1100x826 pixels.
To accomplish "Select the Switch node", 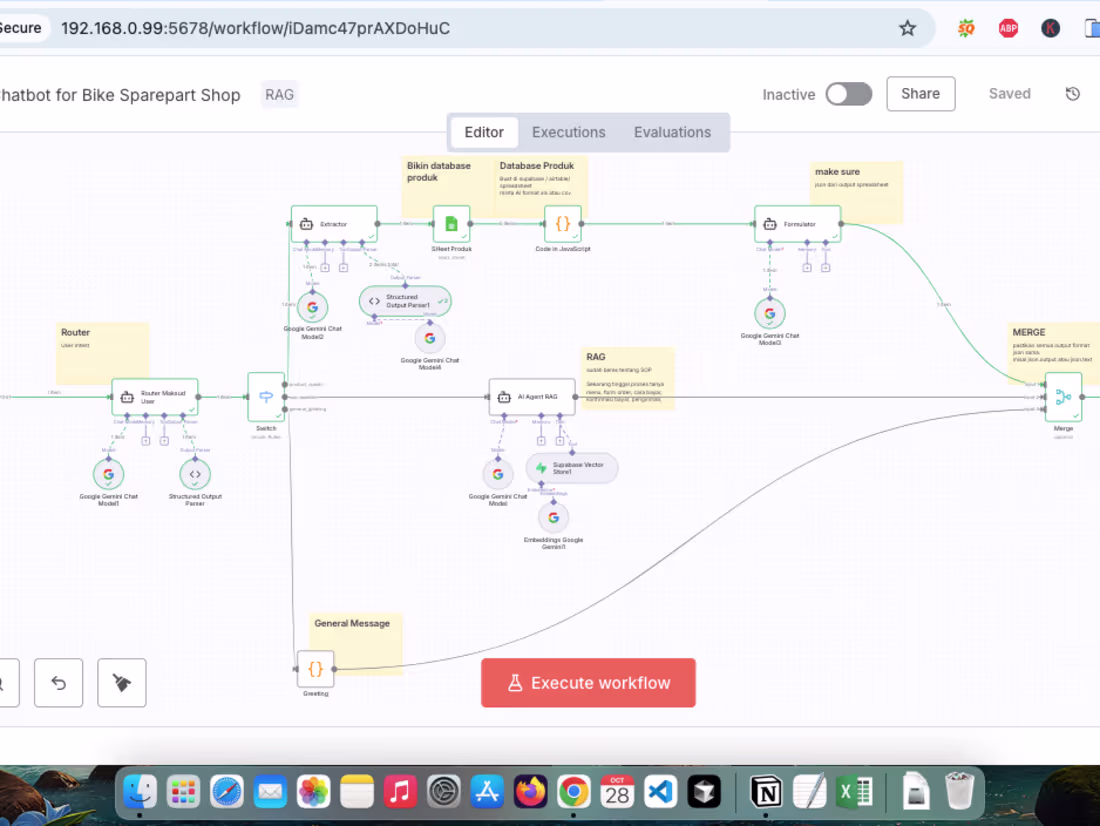I will (x=265, y=399).
